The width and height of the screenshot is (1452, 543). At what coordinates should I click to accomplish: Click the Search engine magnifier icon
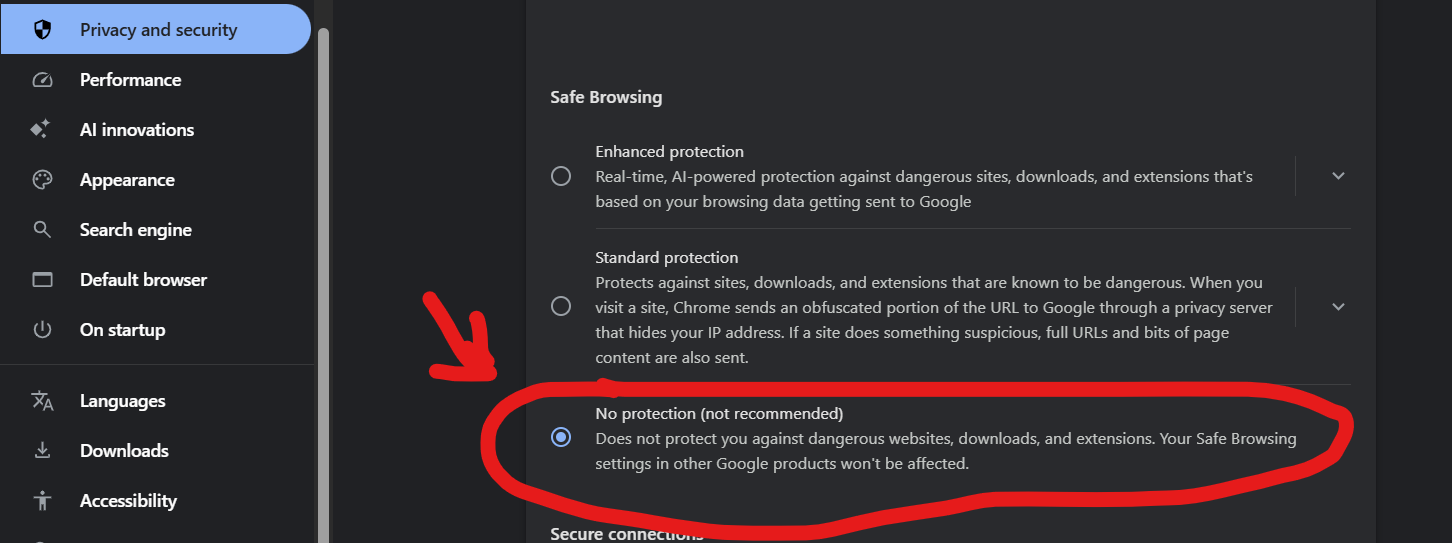click(x=42, y=230)
